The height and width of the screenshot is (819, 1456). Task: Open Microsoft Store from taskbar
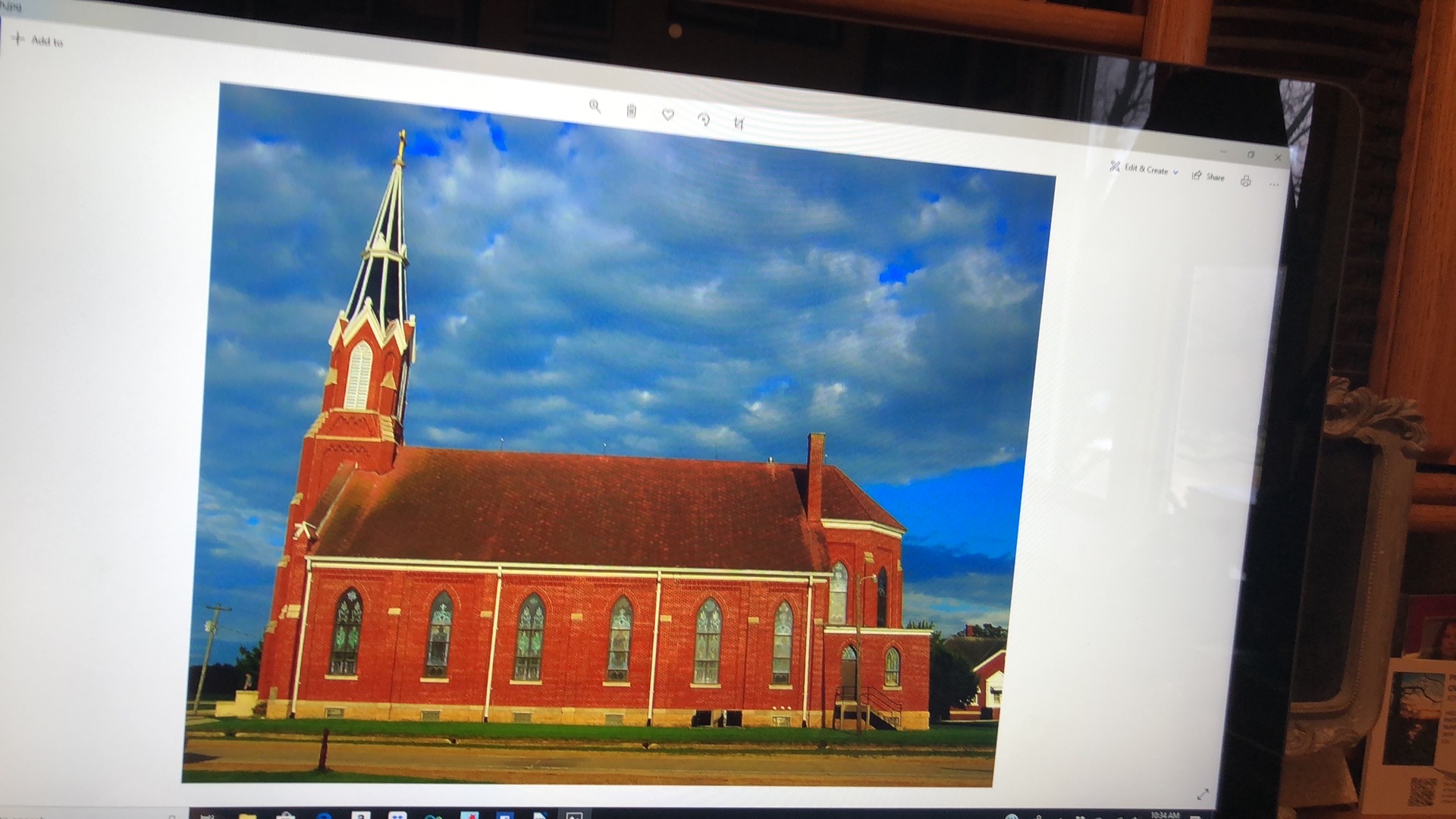286,816
